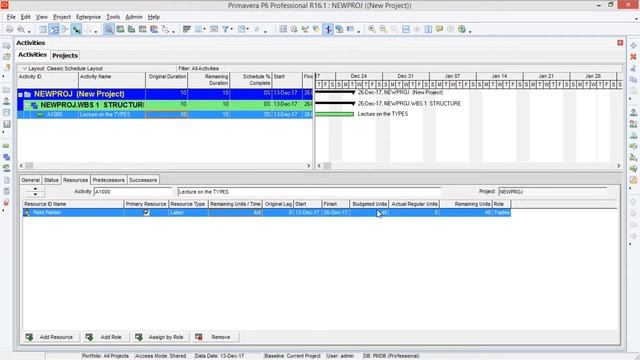Click the Cut icon in right sidebar
Image resolution: width=640 pixels, height=360 pixels.
(x=633, y=68)
